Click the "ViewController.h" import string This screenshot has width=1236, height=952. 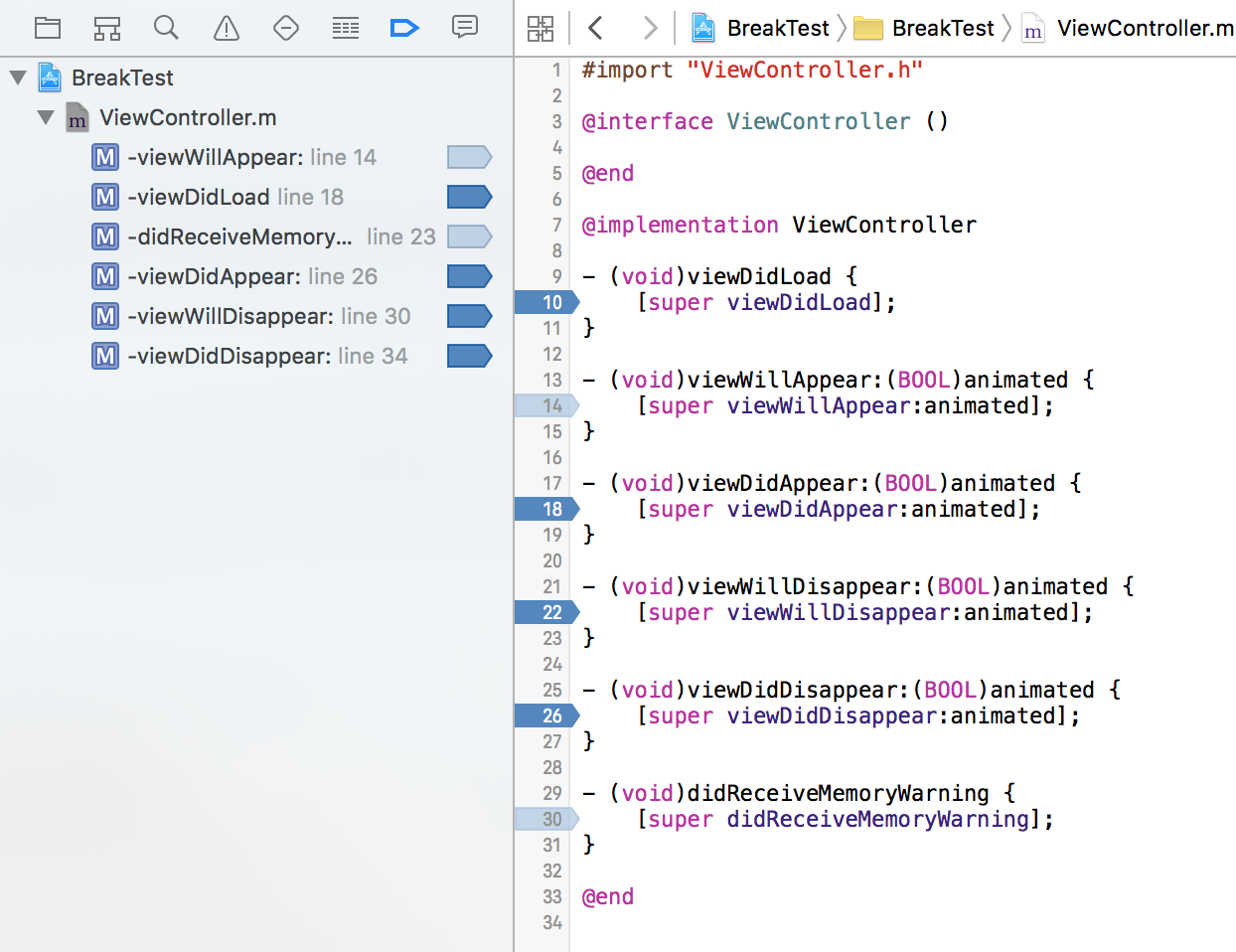[x=805, y=70]
